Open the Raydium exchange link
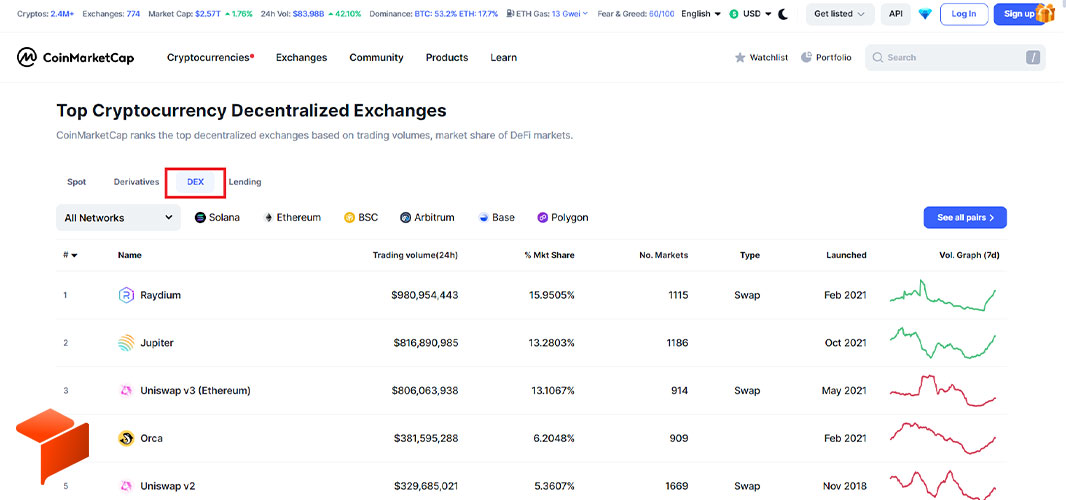The width and height of the screenshot is (1066, 500). (x=160, y=295)
